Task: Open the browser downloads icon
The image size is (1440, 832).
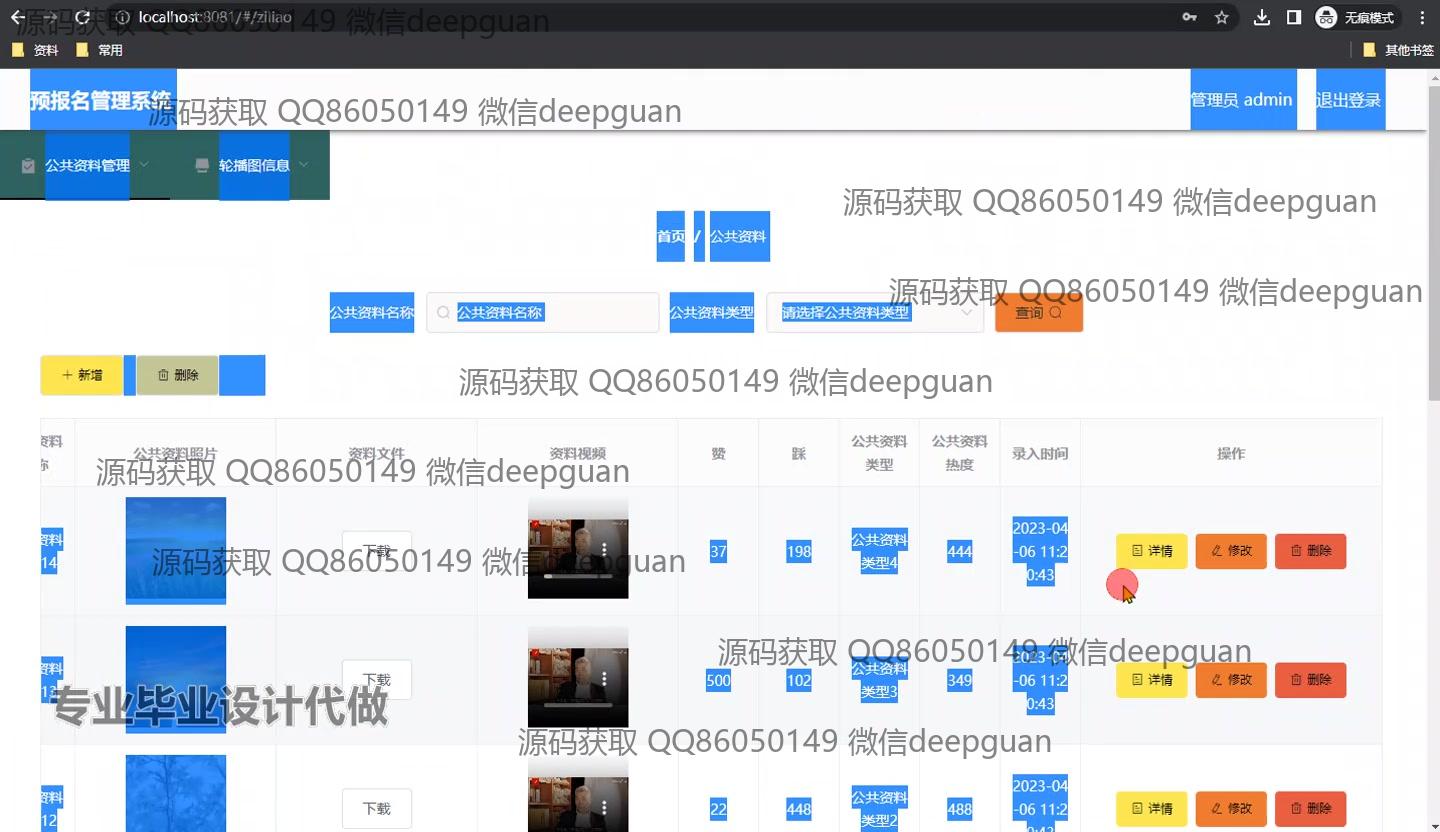Action: 1262,17
